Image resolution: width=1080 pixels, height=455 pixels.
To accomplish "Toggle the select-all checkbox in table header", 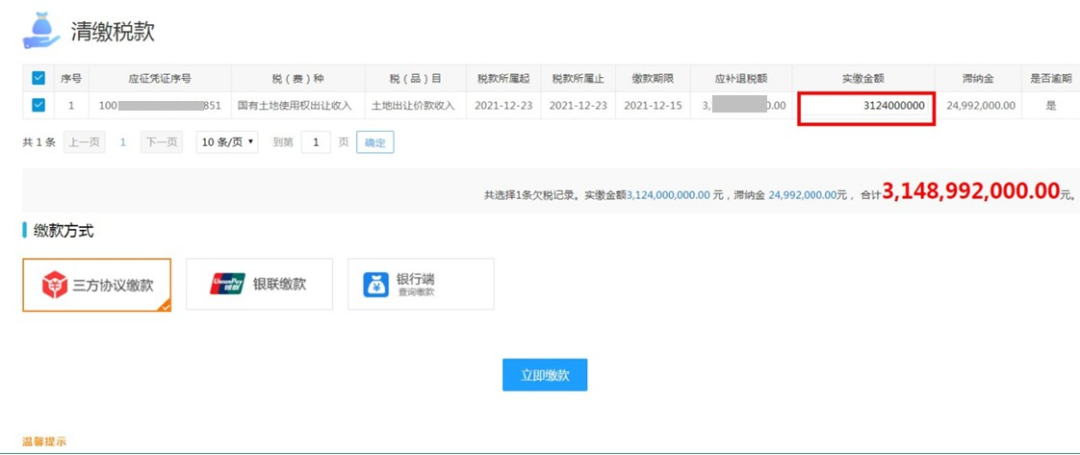I will click(39, 78).
